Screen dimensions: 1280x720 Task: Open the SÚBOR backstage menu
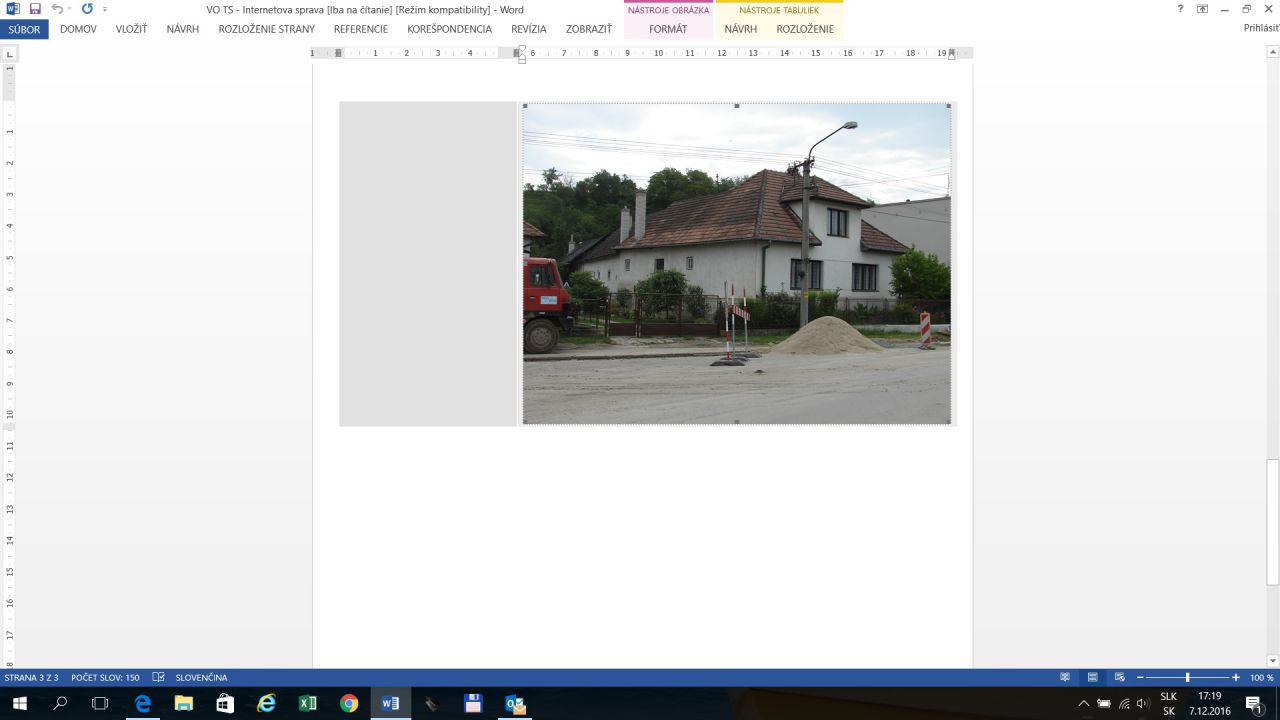24,29
